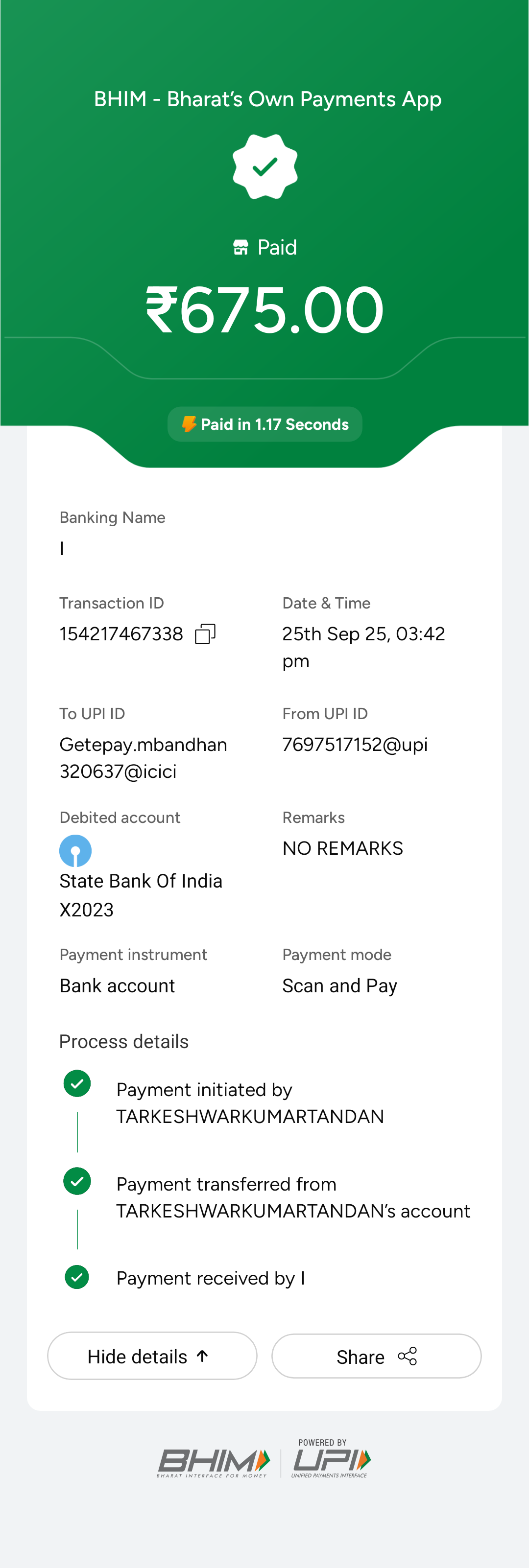Click the up arrow in Hide details
529x1568 pixels.
click(x=203, y=1356)
